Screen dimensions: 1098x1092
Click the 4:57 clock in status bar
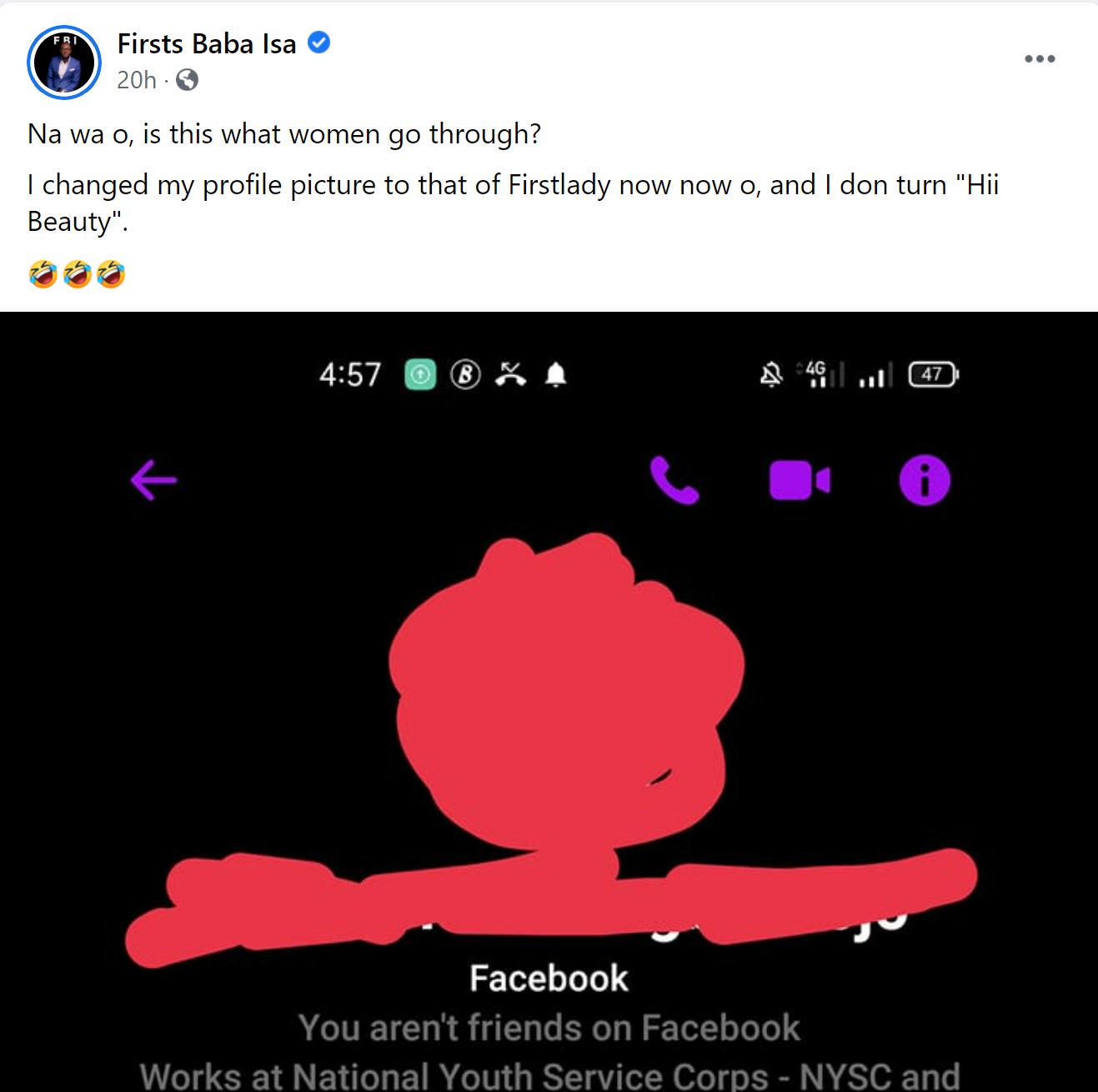pos(350,375)
